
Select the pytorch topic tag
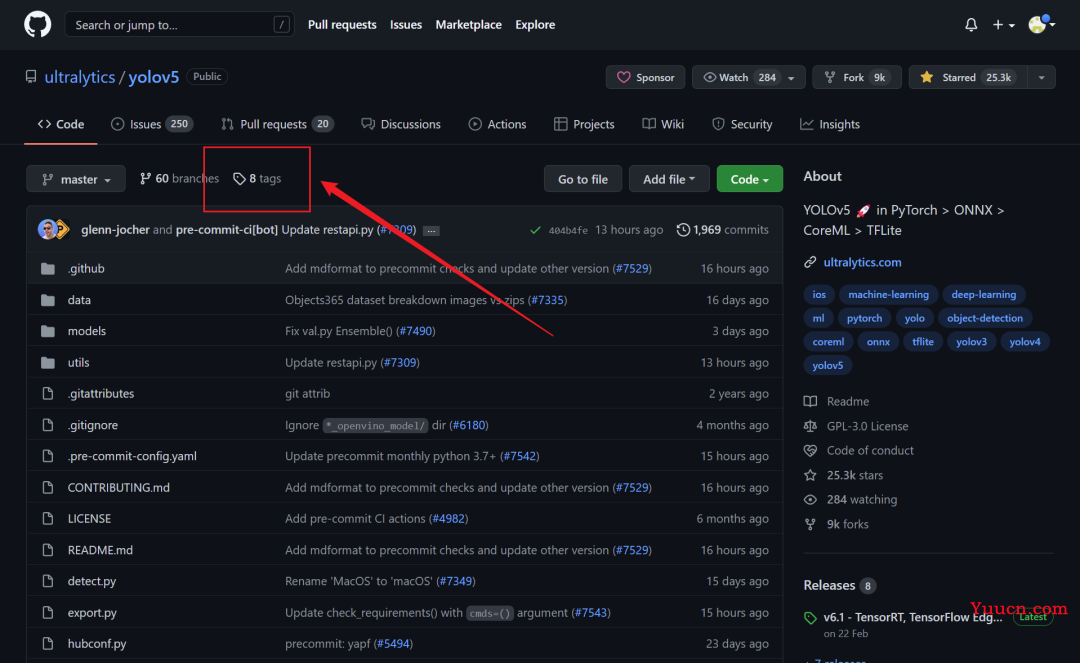tap(864, 318)
